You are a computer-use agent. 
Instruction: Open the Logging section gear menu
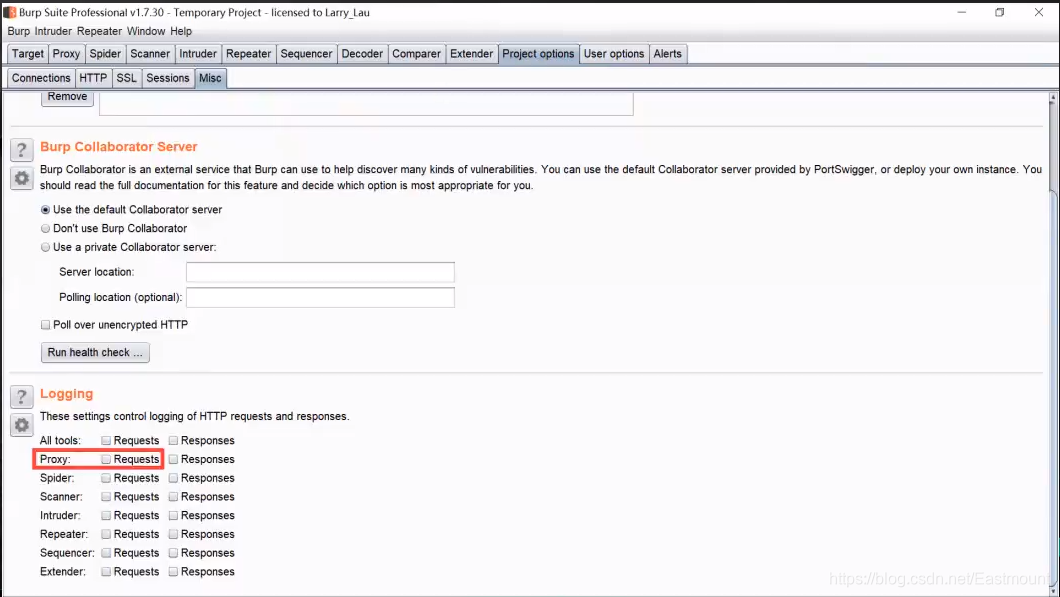click(22, 425)
